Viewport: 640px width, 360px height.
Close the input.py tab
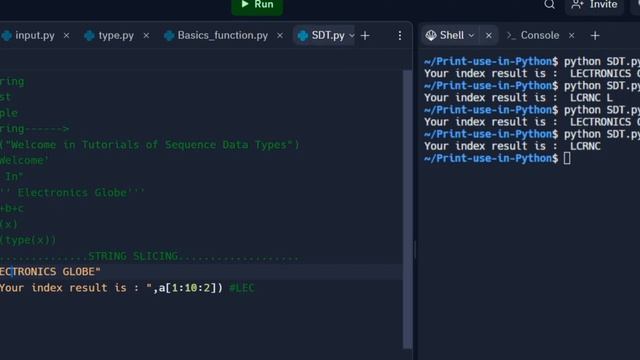(x=67, y=36)
